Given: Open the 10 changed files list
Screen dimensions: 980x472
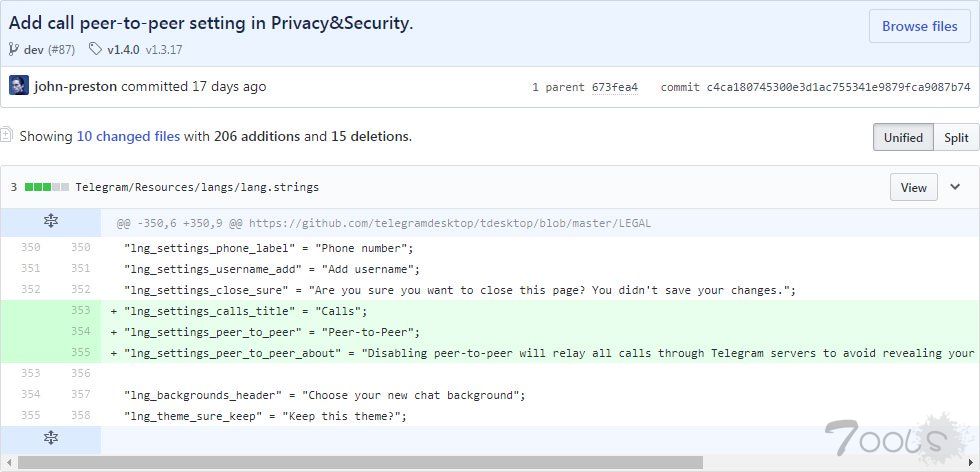Looking at the screenshot, I should pos(128,136).
